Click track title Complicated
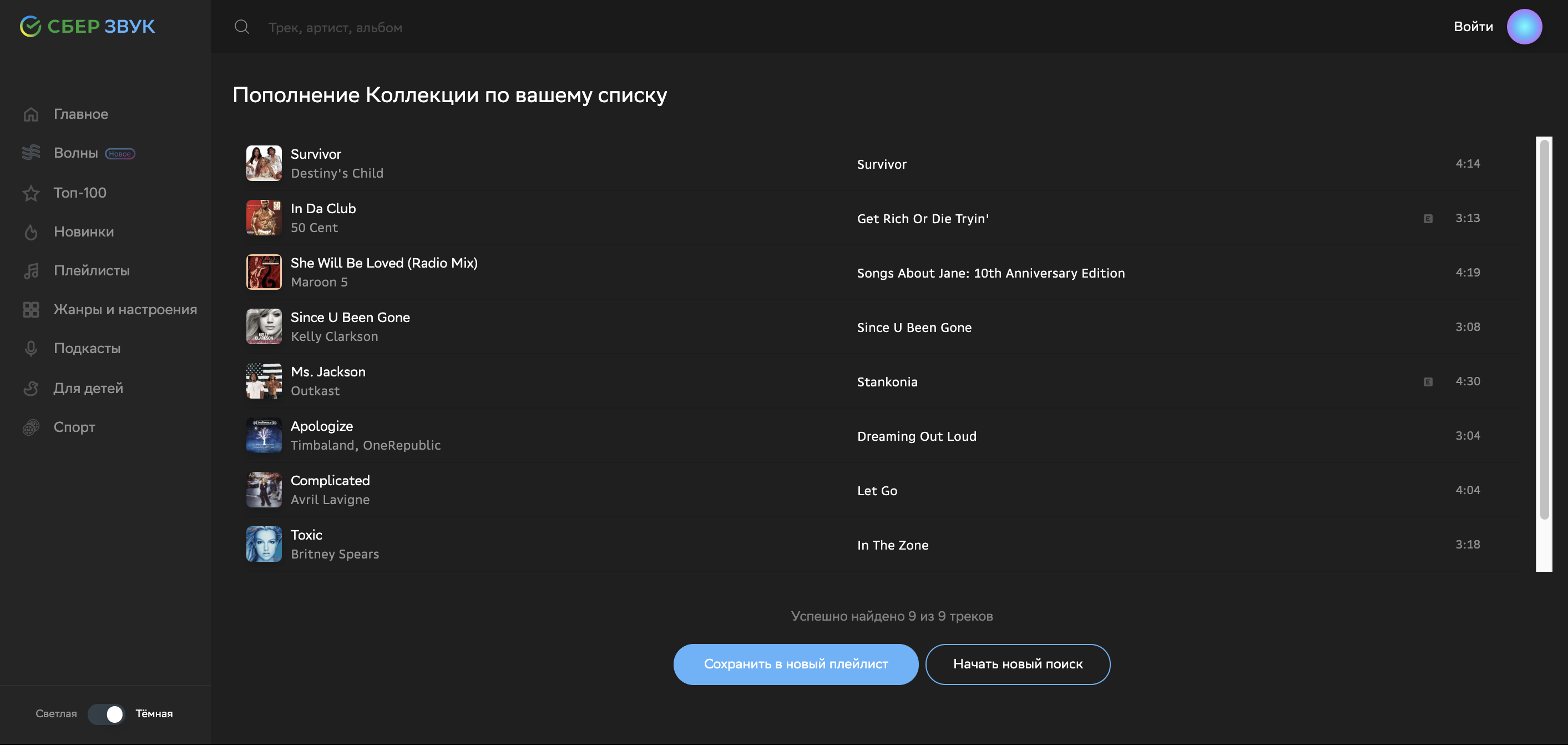 [x=330, y=481]
